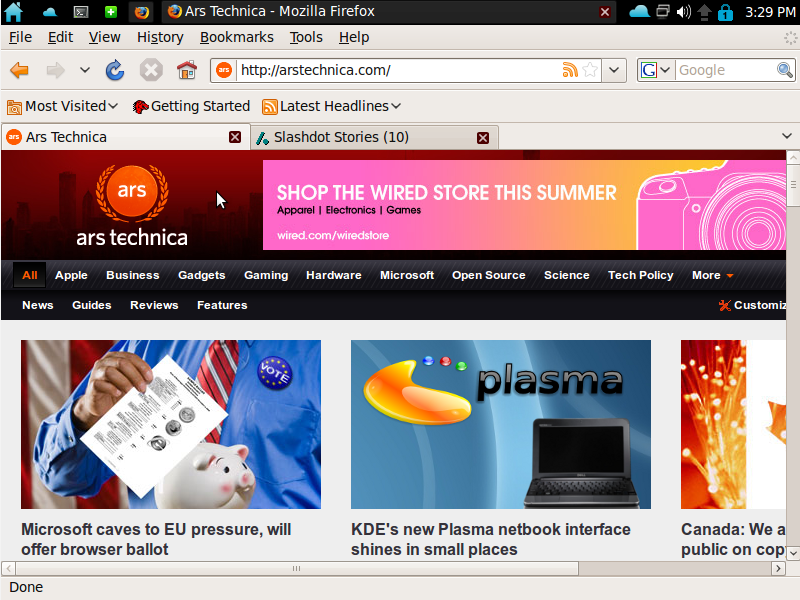800x600 pixels.
Task: Click the stop loading button
Action: [151, 70]
